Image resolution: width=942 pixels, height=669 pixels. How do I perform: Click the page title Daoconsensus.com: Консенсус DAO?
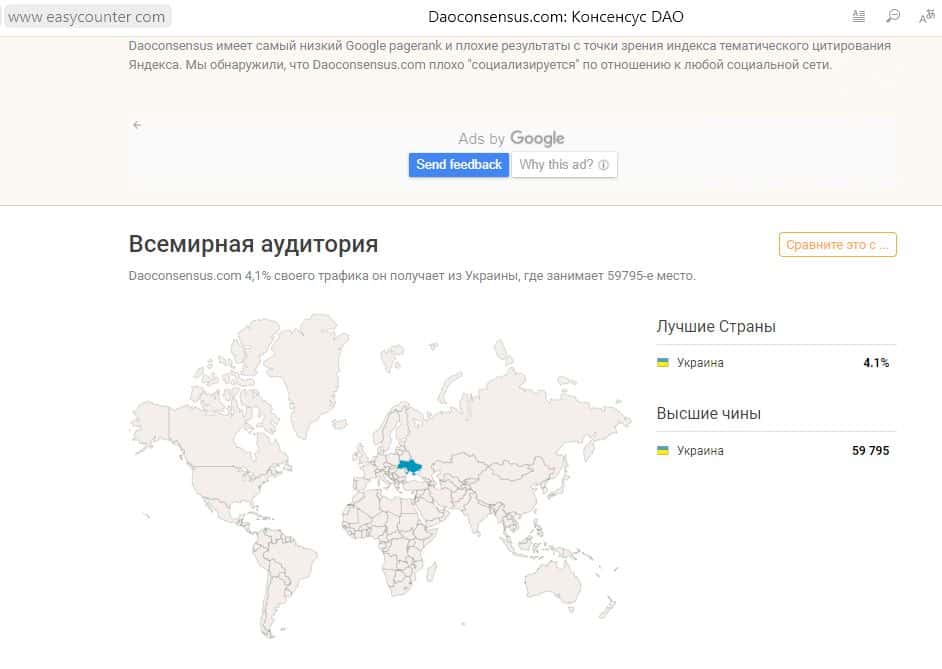pyautogui.click(x=556, y=17)
